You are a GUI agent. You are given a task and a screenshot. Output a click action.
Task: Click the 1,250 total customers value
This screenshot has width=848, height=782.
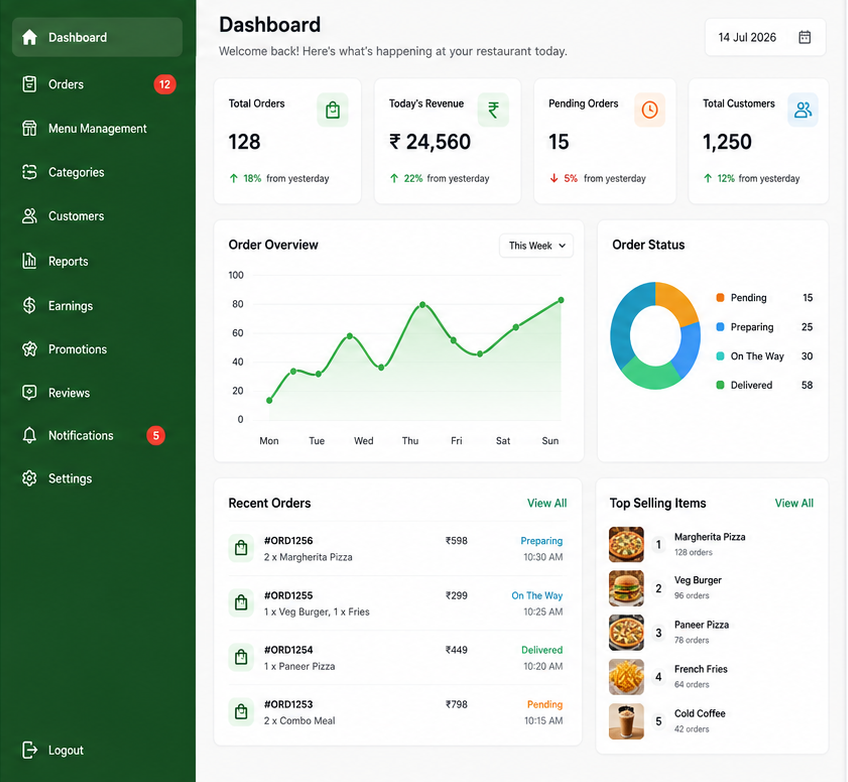[727, 142]
